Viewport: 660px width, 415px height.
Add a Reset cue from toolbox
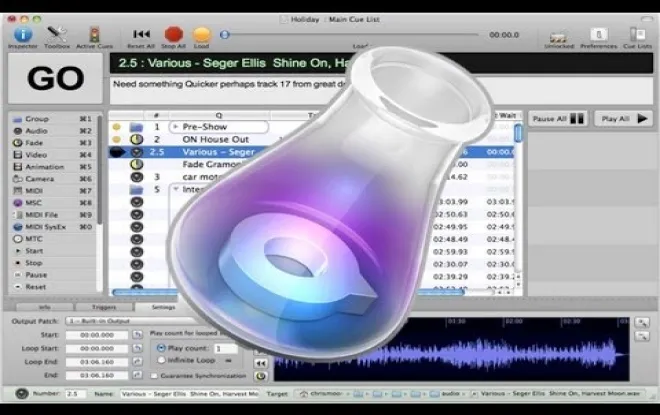52,287
